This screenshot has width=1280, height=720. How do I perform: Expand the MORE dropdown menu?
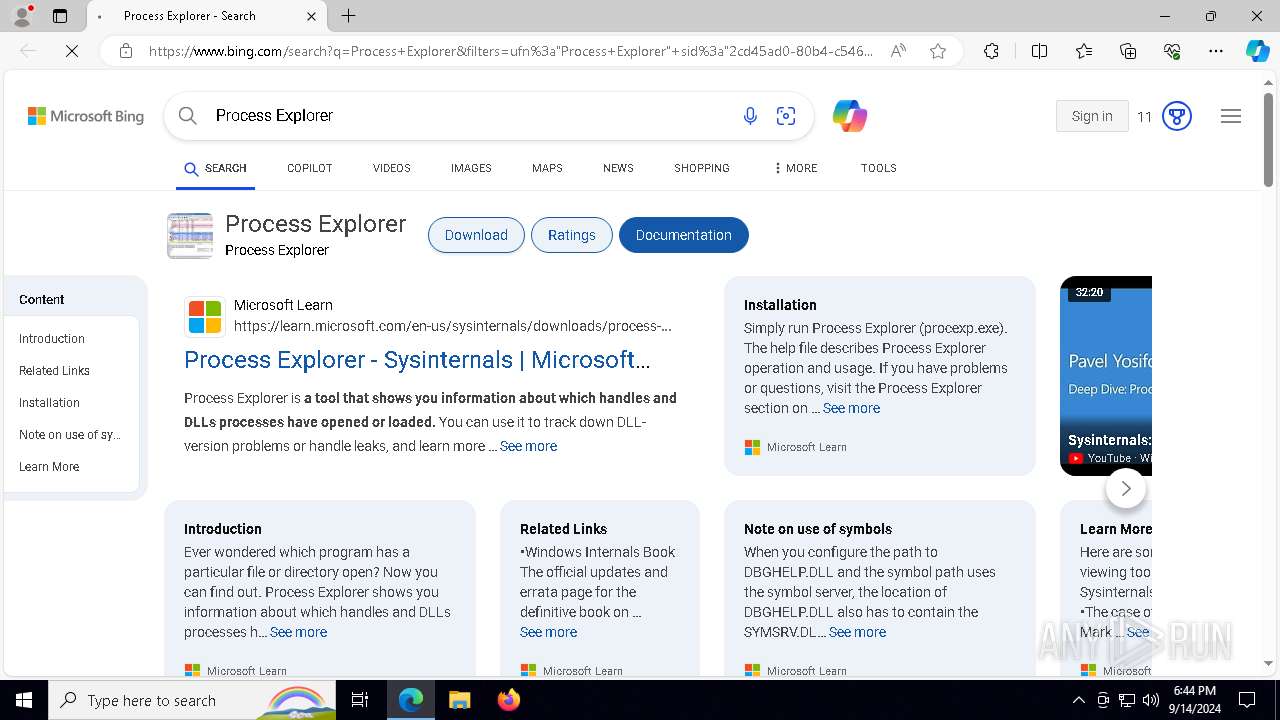coord(796,168)
